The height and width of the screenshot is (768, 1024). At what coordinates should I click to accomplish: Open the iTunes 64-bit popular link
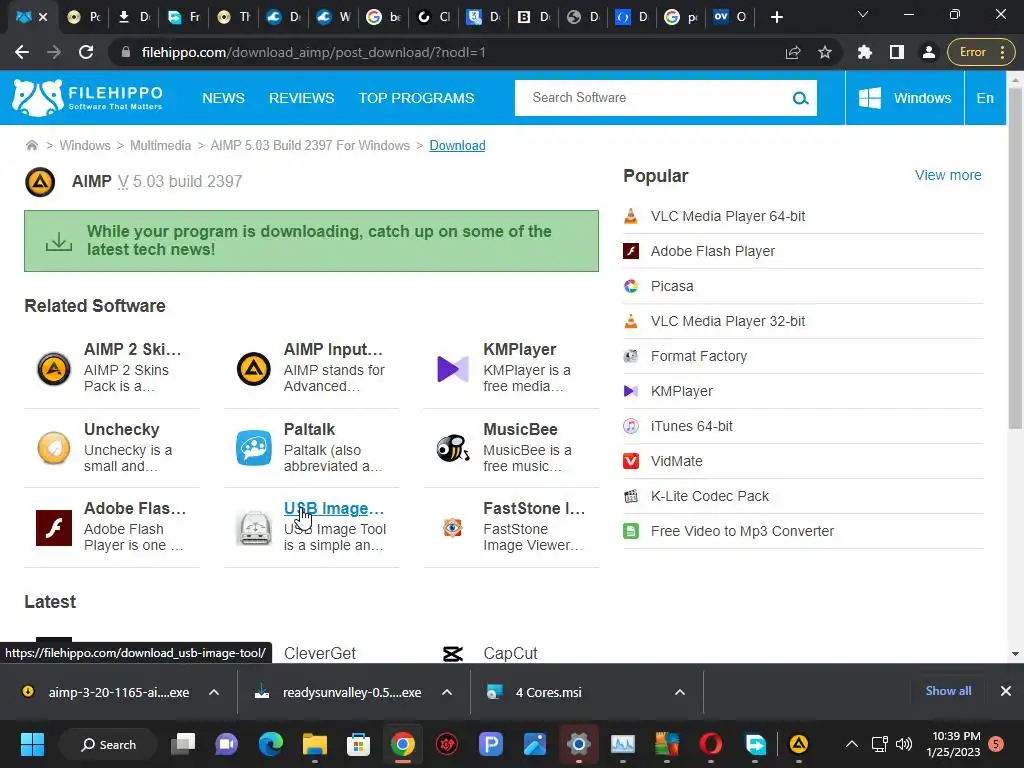click(x=692, y=426)
